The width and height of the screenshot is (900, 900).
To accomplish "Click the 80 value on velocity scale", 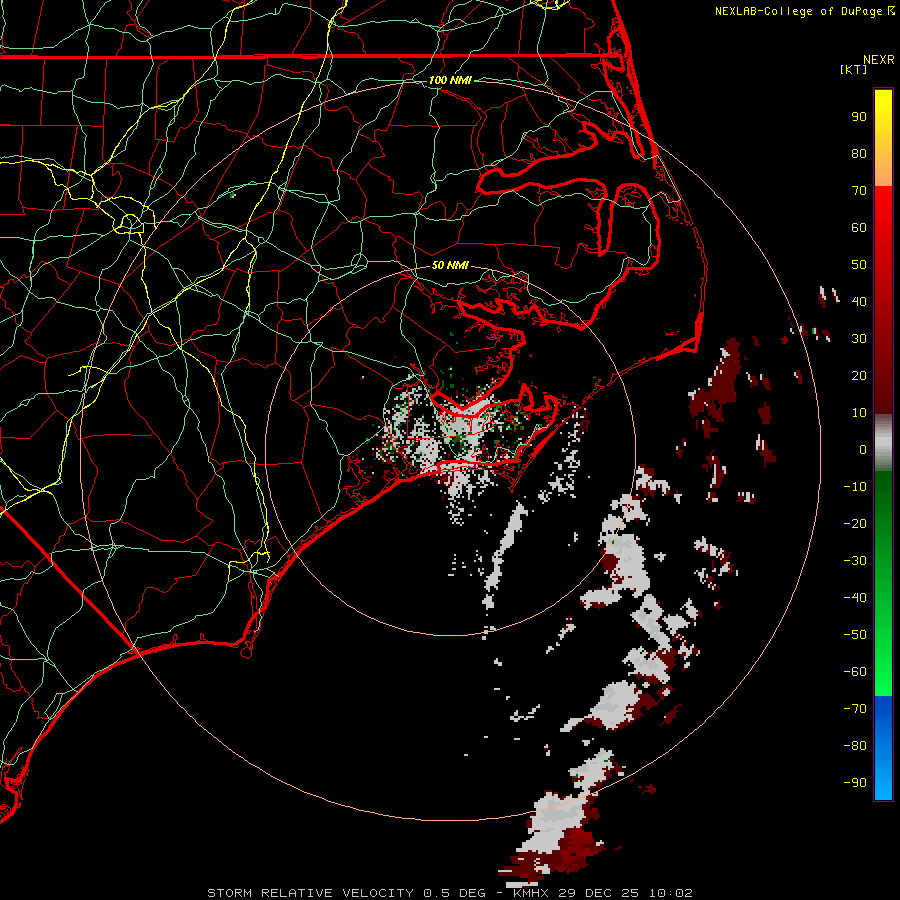I will coord(859,153).
